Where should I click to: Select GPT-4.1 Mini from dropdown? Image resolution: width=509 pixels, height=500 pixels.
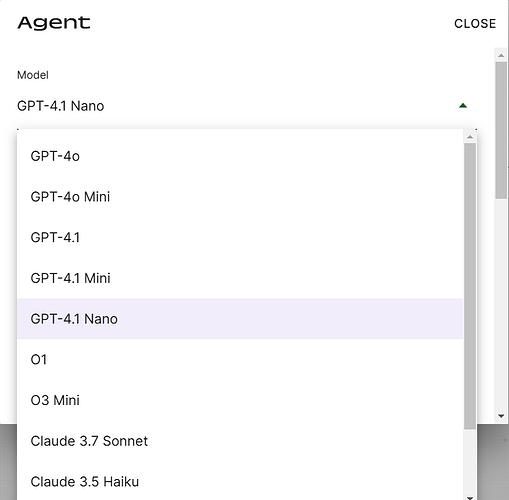coord(240,278)
